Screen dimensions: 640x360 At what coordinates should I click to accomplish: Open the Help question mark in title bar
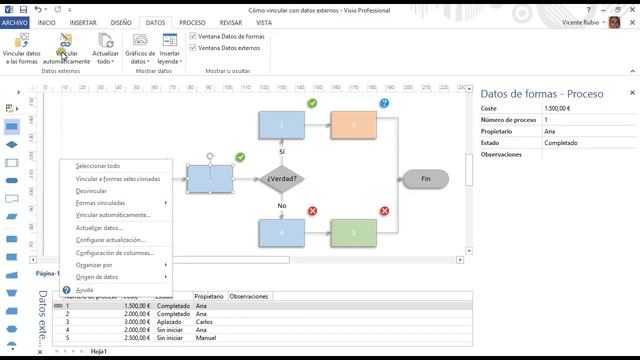pyautogui.click(x=588, y=10)
